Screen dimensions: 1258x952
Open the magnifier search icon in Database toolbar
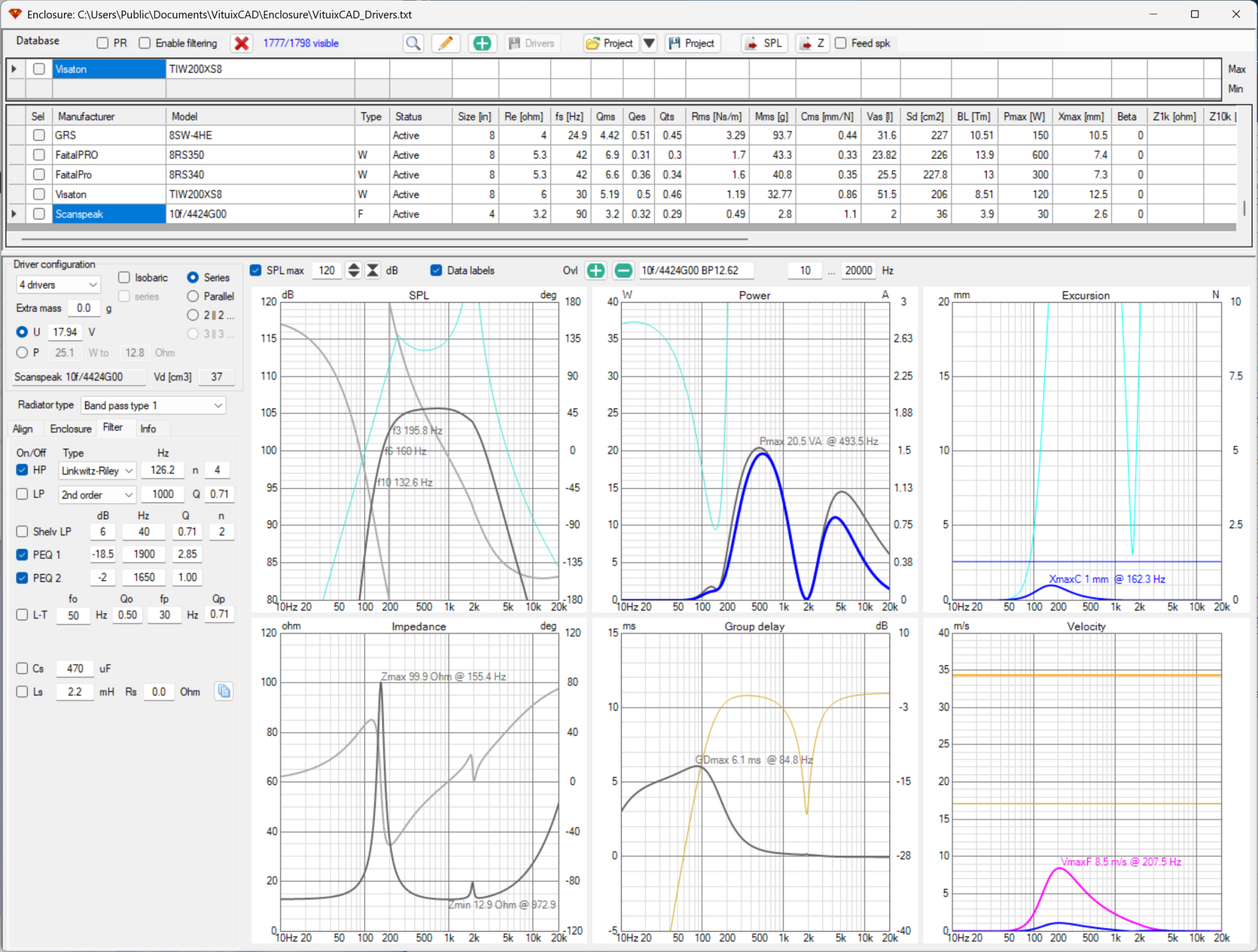[x=413, y=44]
